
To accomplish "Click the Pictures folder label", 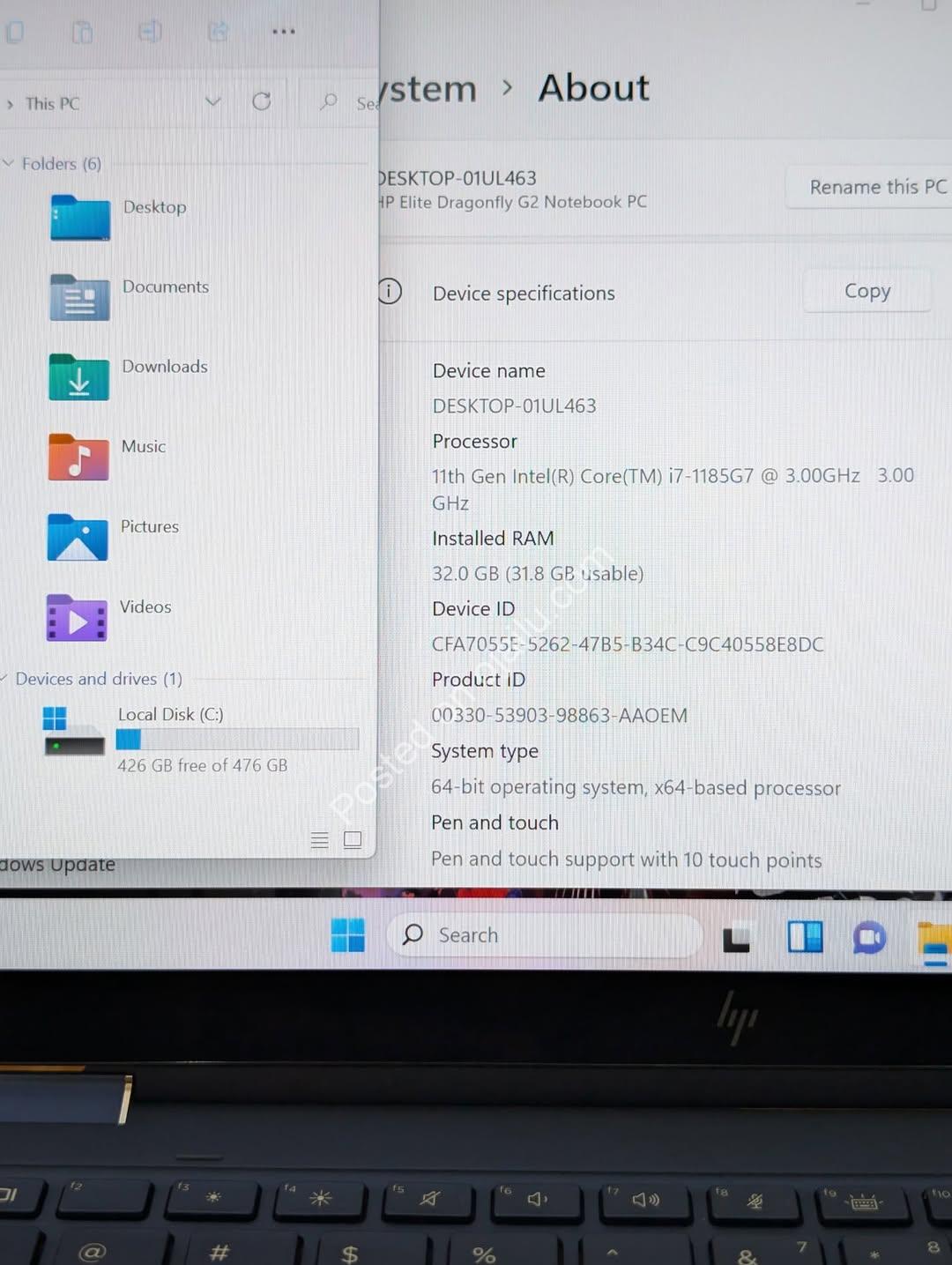I will [149, 526].
